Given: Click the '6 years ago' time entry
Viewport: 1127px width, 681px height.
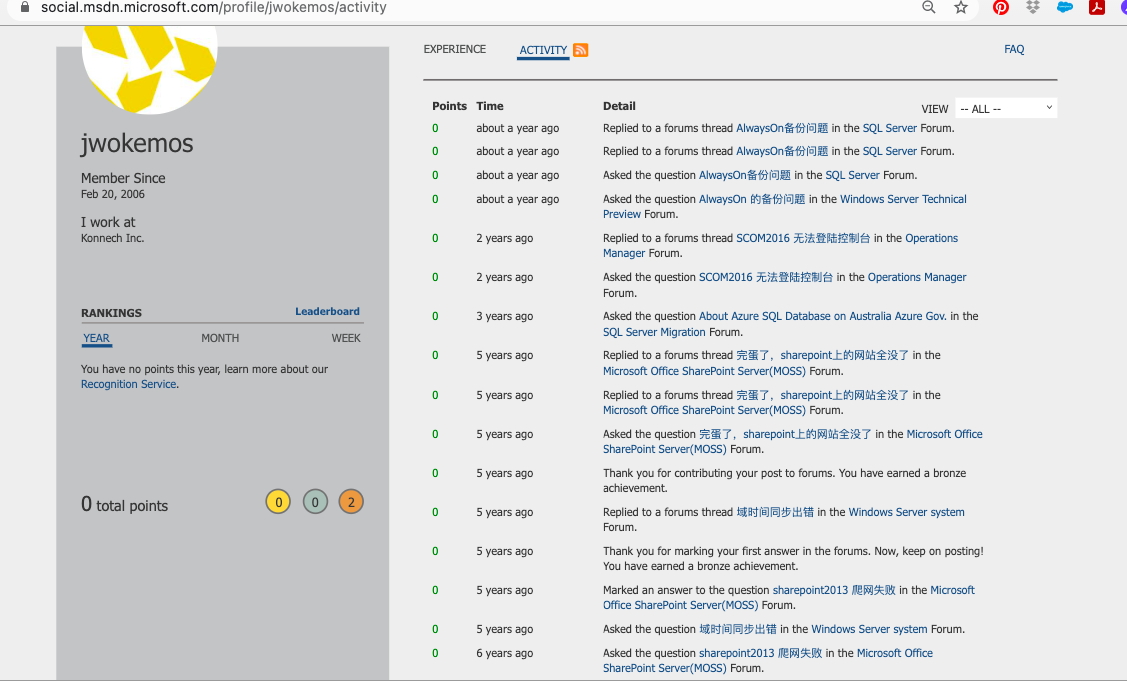Looking at the screenshot, I should pos(505,653).
